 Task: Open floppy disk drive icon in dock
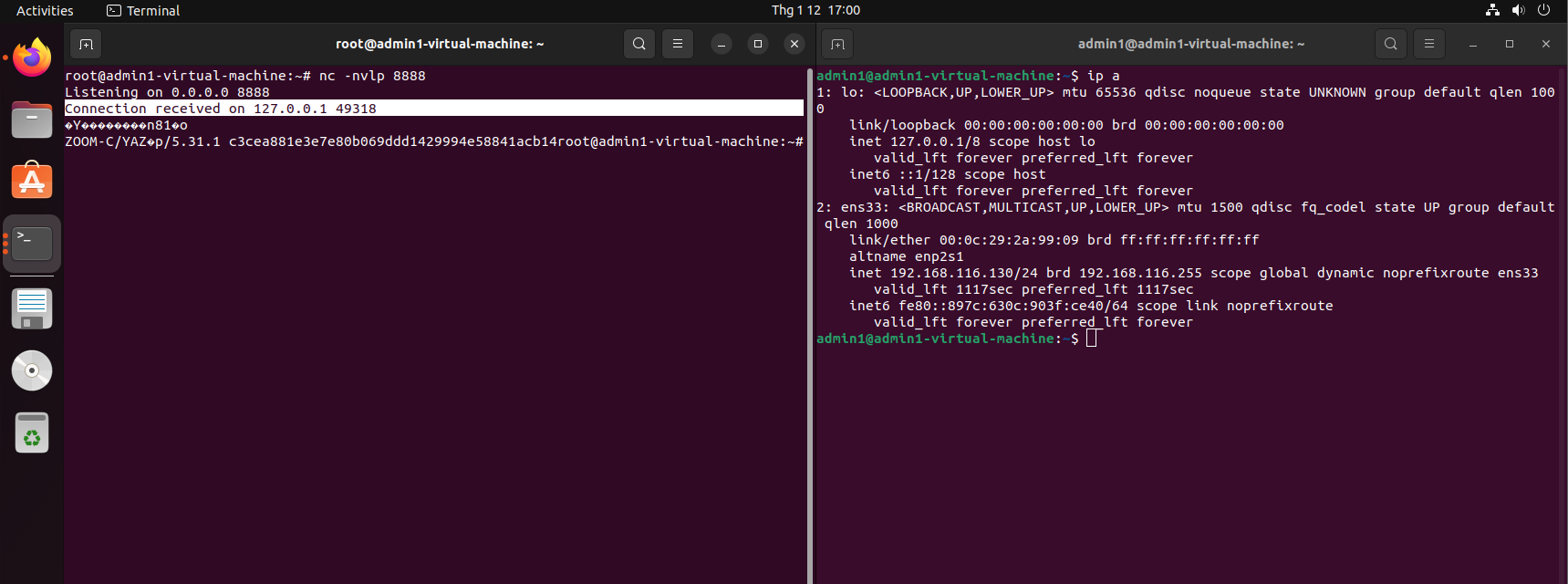32,308
